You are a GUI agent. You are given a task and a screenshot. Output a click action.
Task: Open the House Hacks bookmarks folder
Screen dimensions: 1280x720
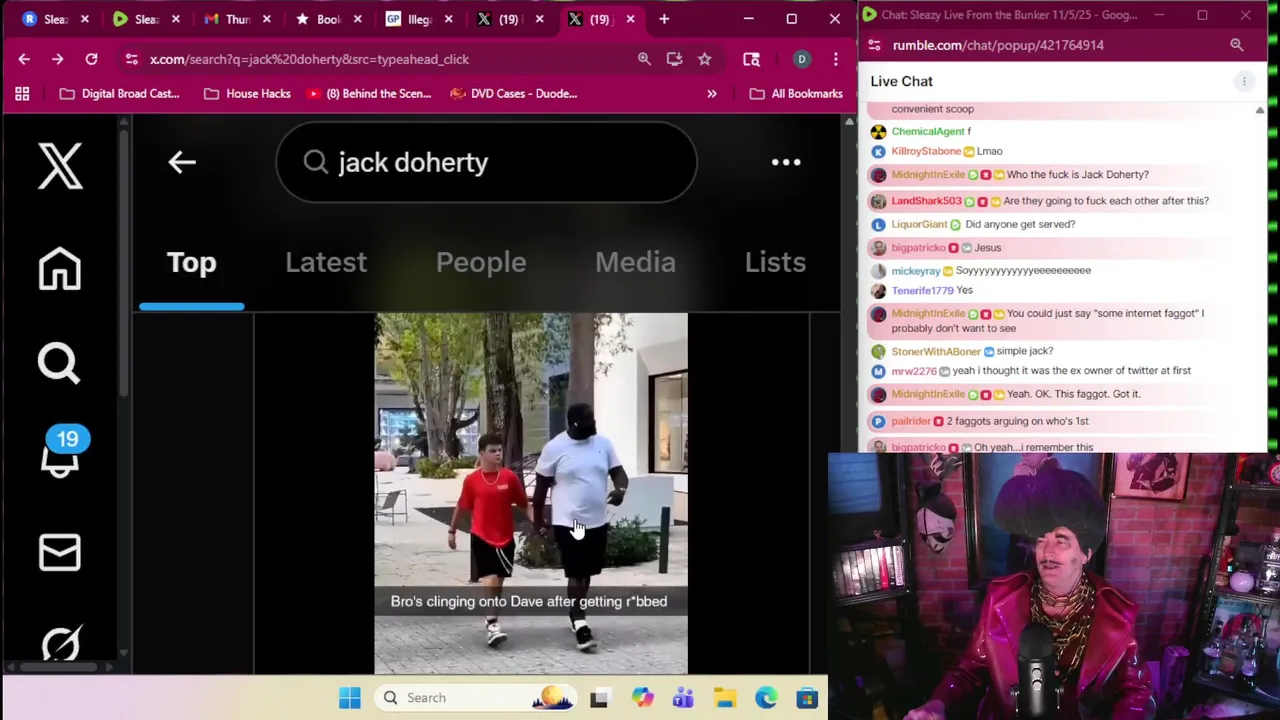(x=247, y=94)
